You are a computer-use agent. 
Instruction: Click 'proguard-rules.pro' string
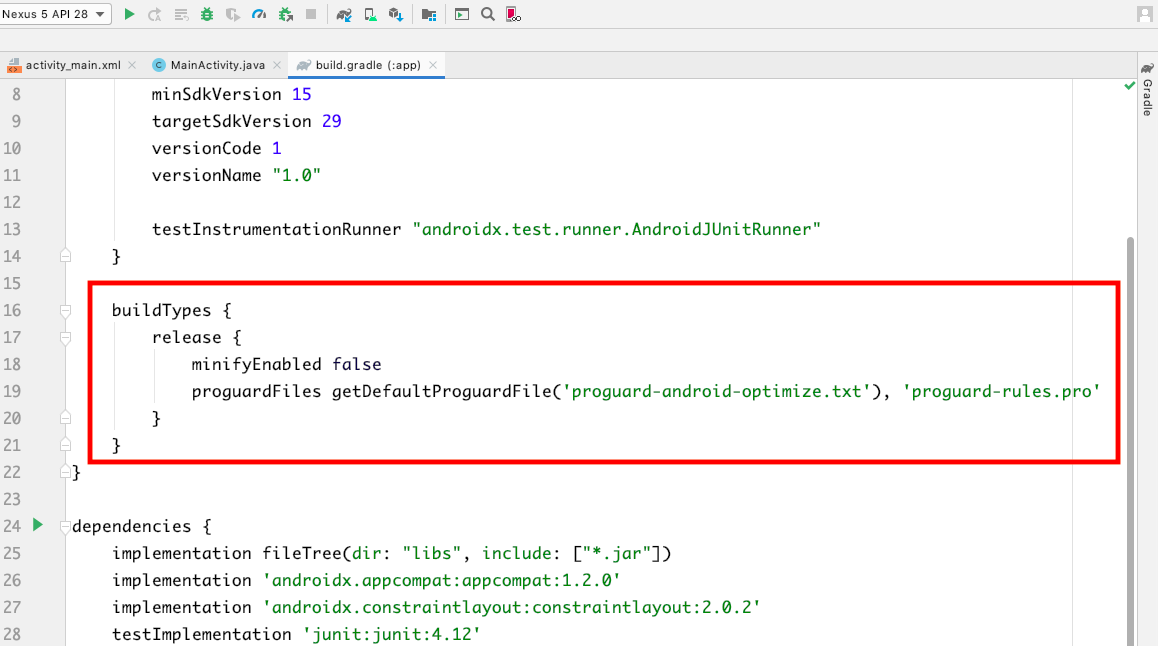(x=1001, y=391)
